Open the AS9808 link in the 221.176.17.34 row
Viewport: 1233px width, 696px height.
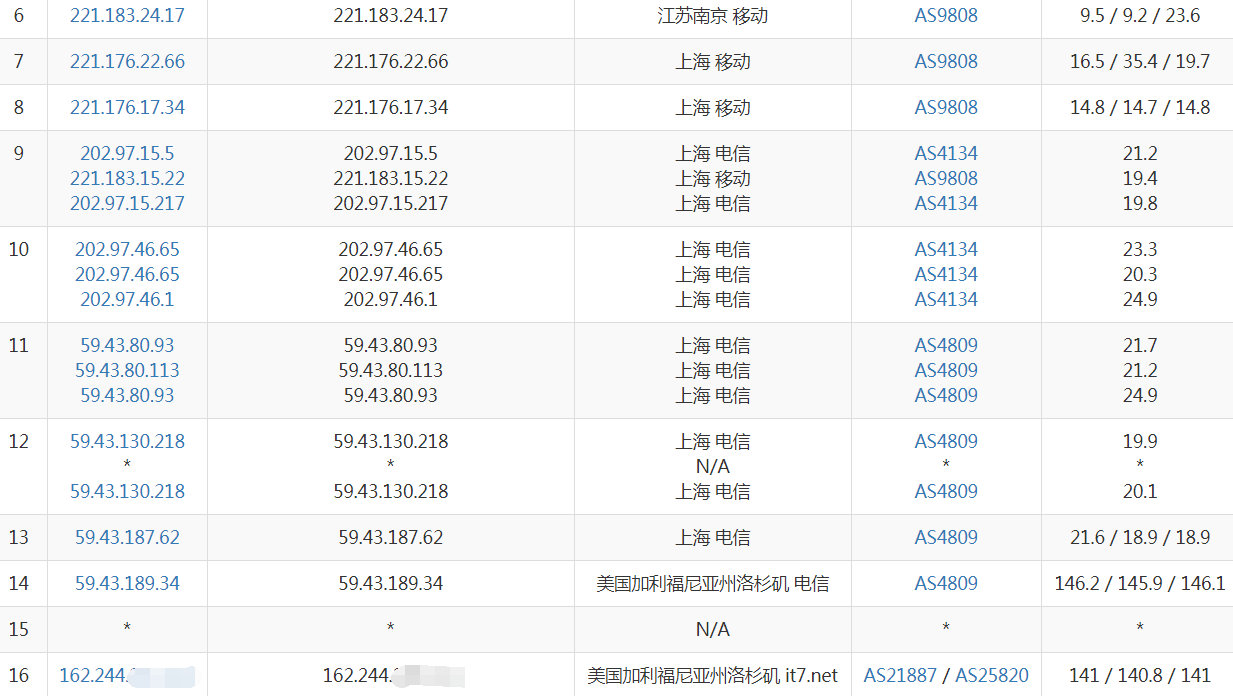946,107
